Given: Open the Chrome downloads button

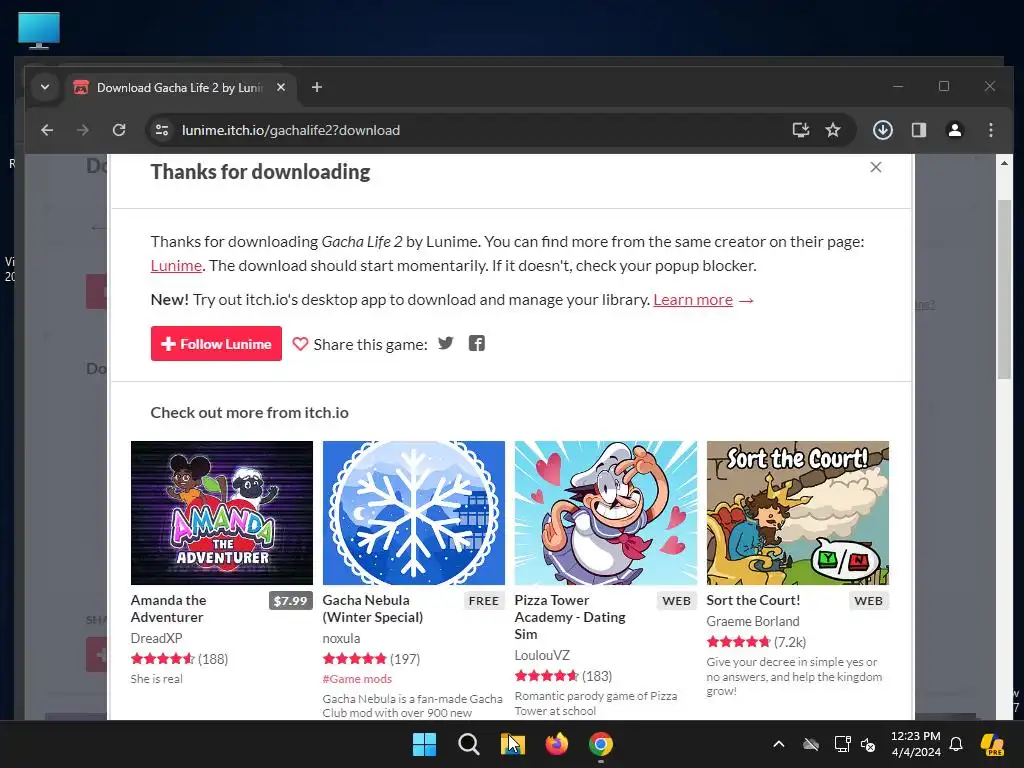Looking at the screenshot, I should pos(883,130).
